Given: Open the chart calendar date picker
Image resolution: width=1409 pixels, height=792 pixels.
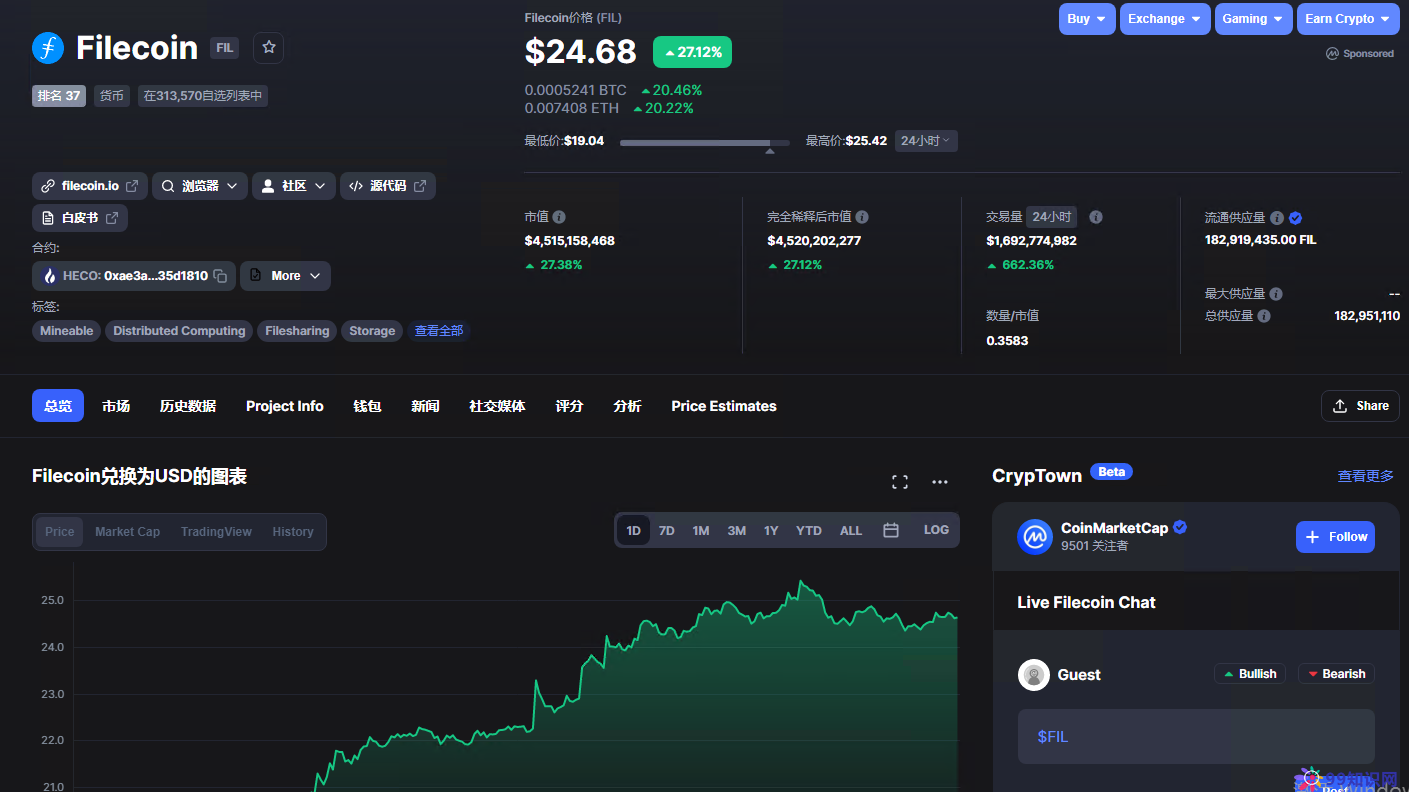Looking at the screenshot, I should [891, 531].
